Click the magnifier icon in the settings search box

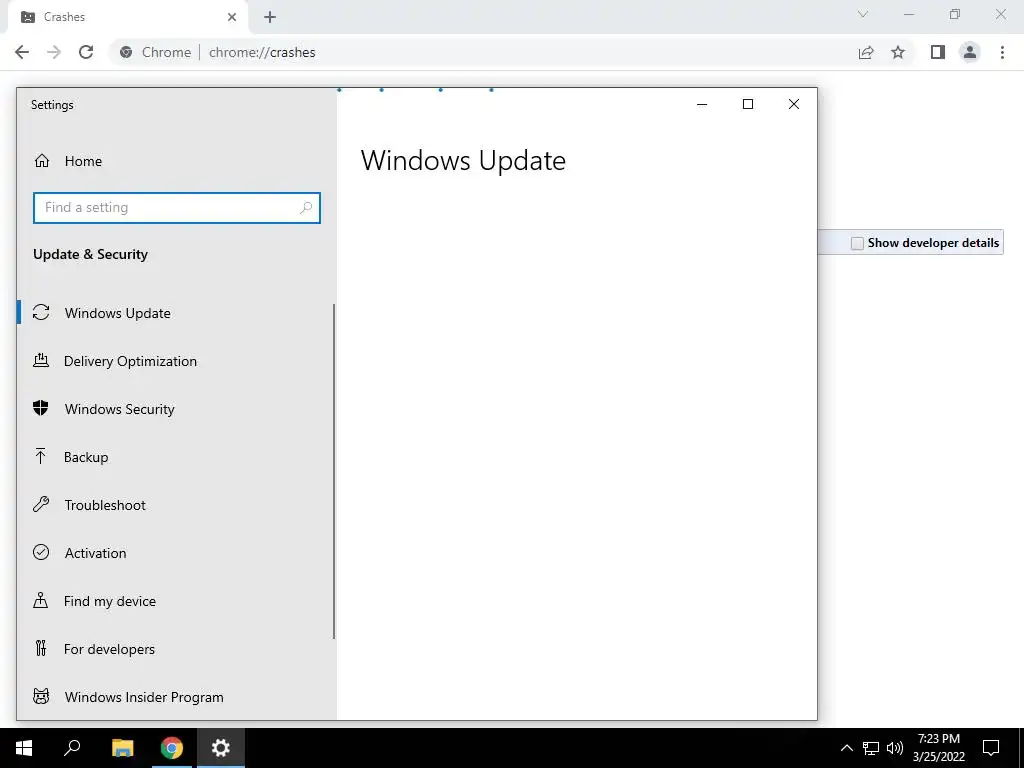(305, 208)
